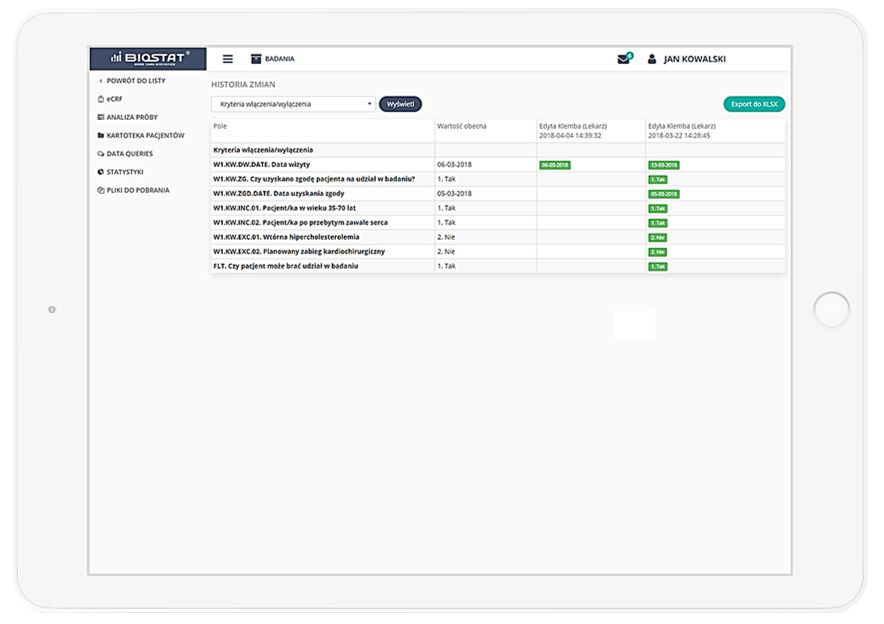The height and width of the screenshot is (624, 884).
Task: Select Powrót do listy
Action: 137,80
